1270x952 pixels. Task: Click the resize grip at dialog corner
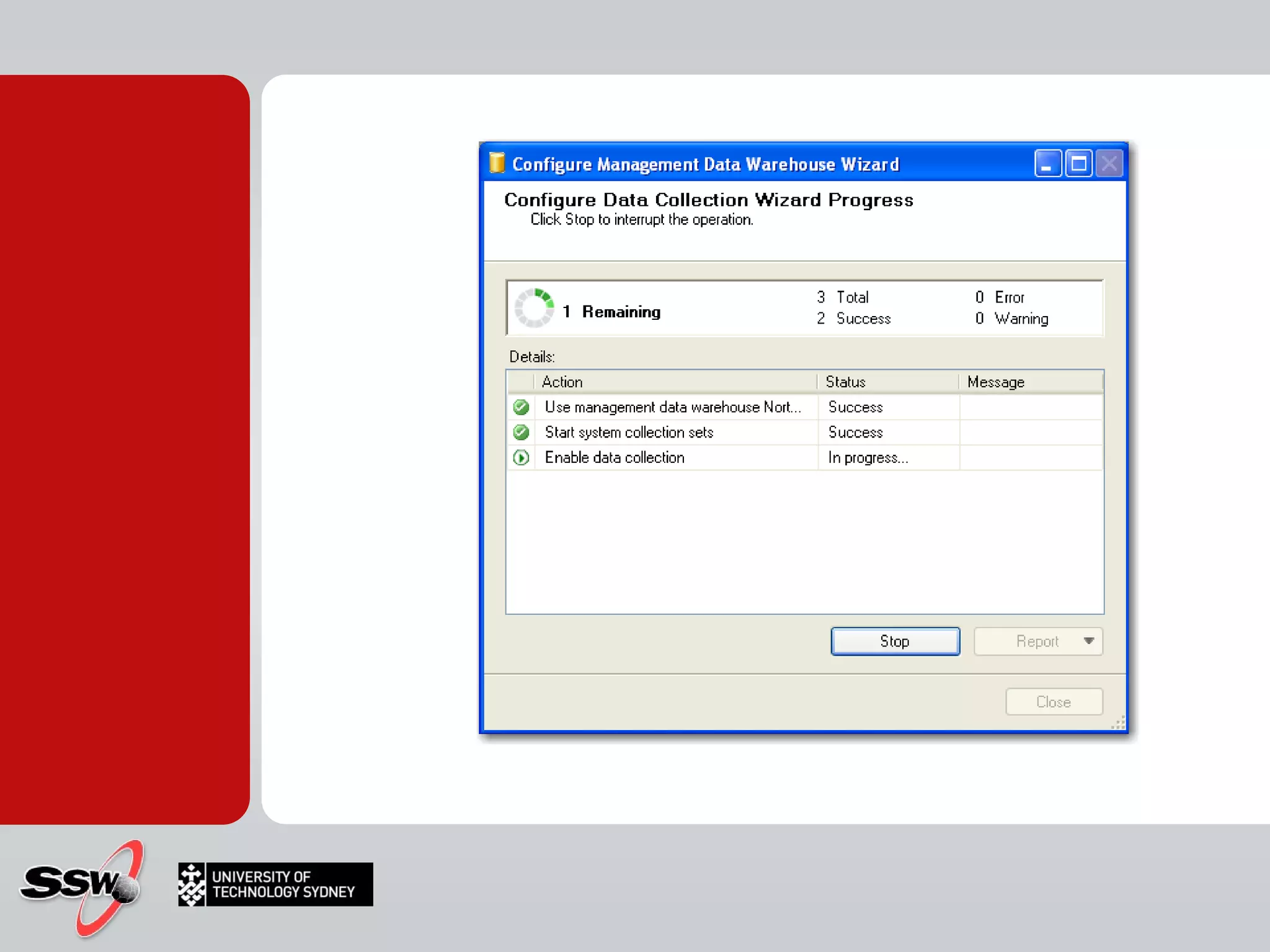point(1119,723)
